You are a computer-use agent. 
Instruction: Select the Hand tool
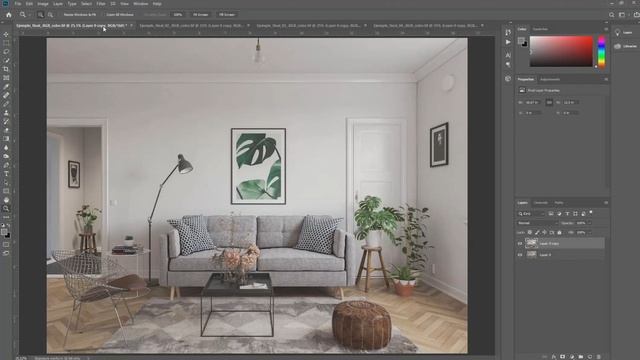click(x=6, y=200)
